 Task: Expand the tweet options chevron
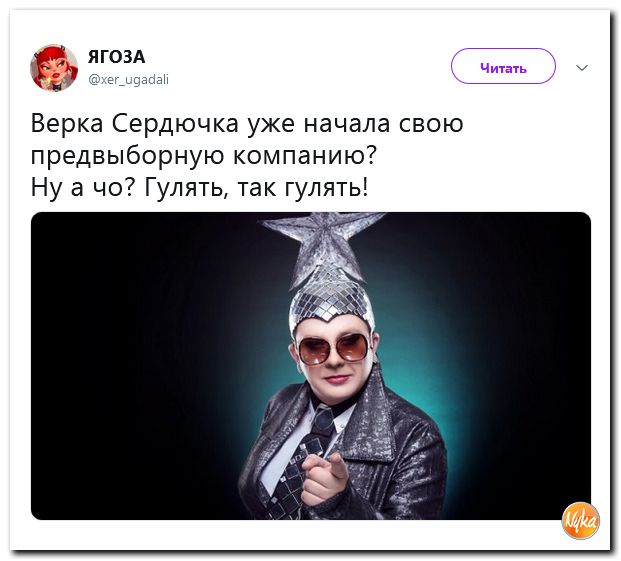582,68
